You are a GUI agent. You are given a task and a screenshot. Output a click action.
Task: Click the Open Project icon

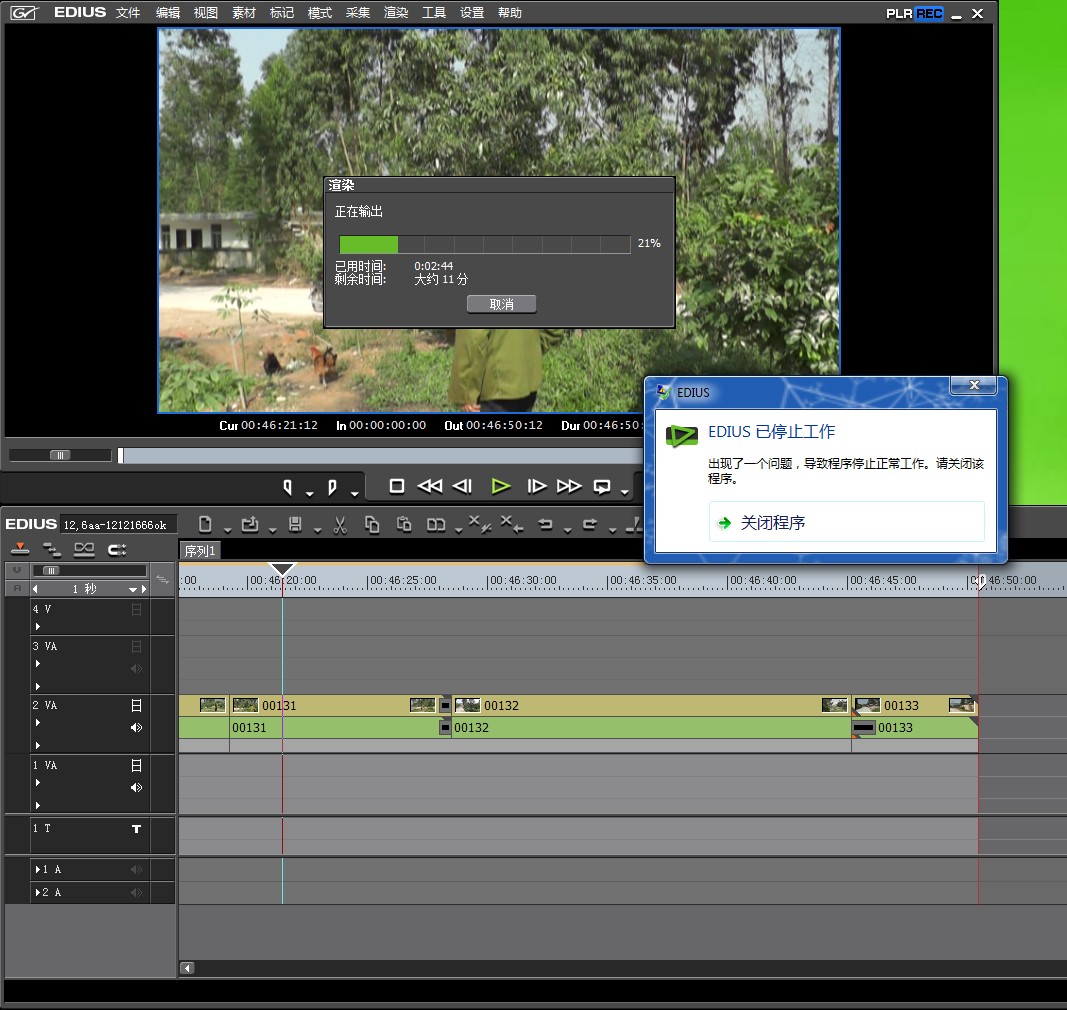click(x=250, y=524)
